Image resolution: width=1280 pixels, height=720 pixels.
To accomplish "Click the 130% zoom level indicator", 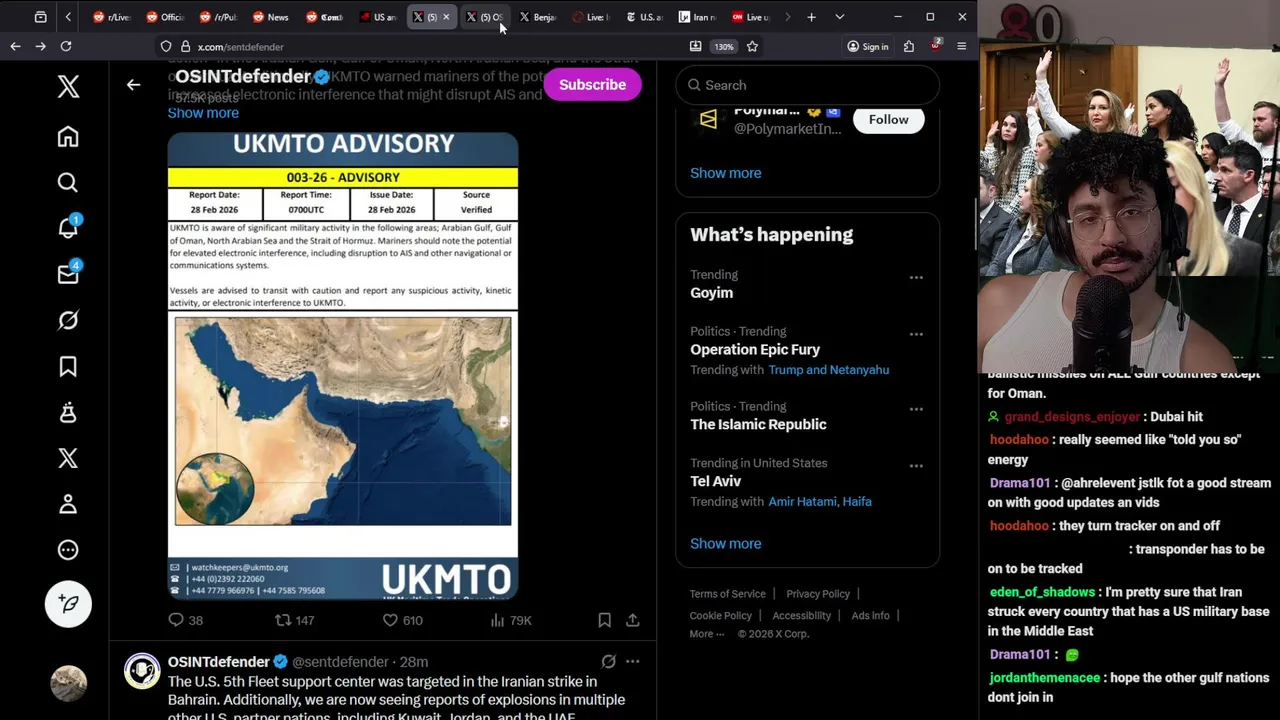I will point(724,46).
